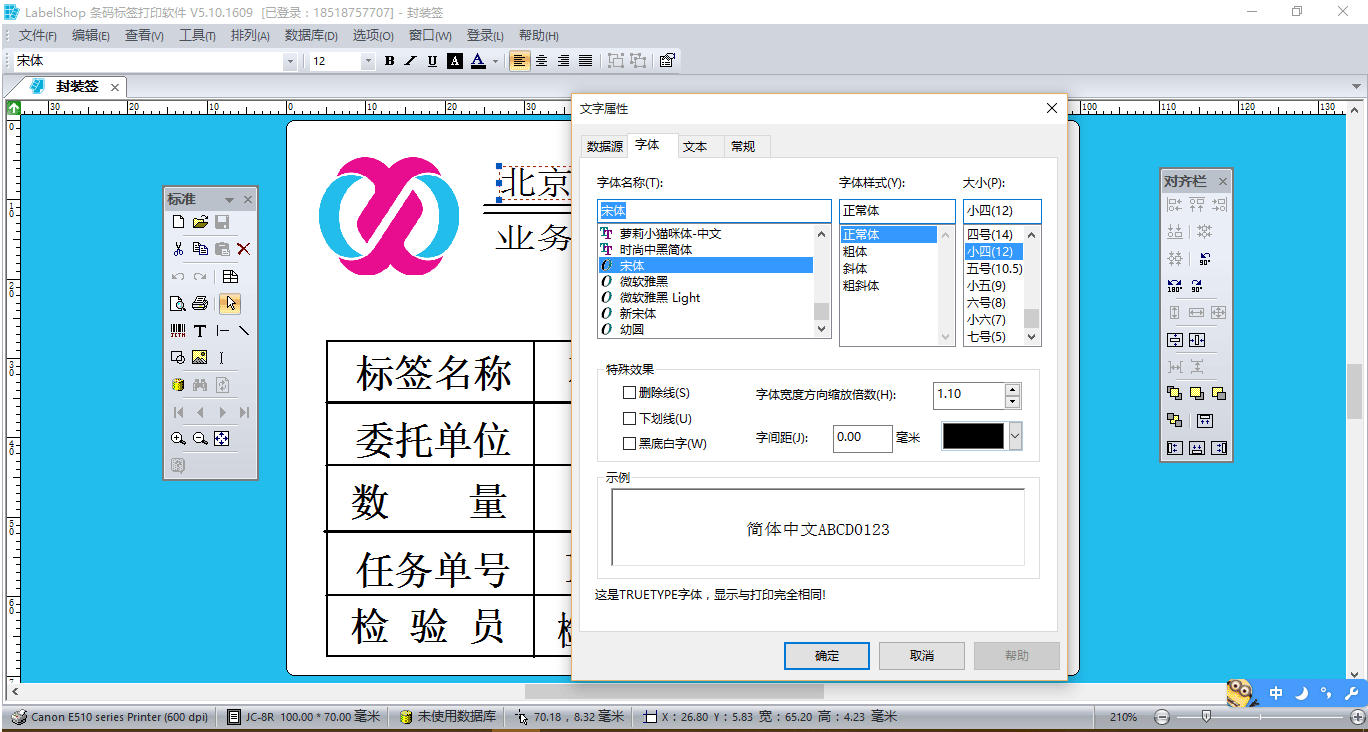Image resolution: width=1368 pixels, height=732 pixels.
Task: Center vertically on label icon in 对齐栏
Action: click(x=1175, y=340)
